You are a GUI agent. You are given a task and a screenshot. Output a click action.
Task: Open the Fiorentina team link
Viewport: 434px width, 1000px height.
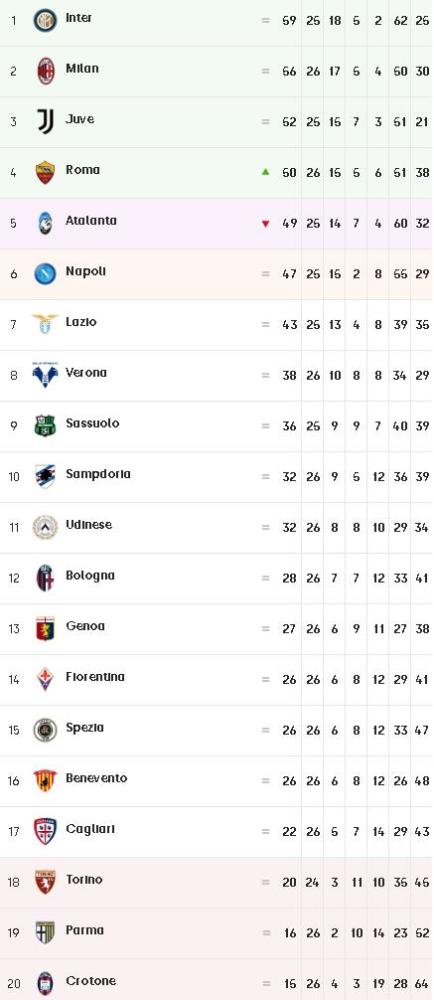(95, 677)
